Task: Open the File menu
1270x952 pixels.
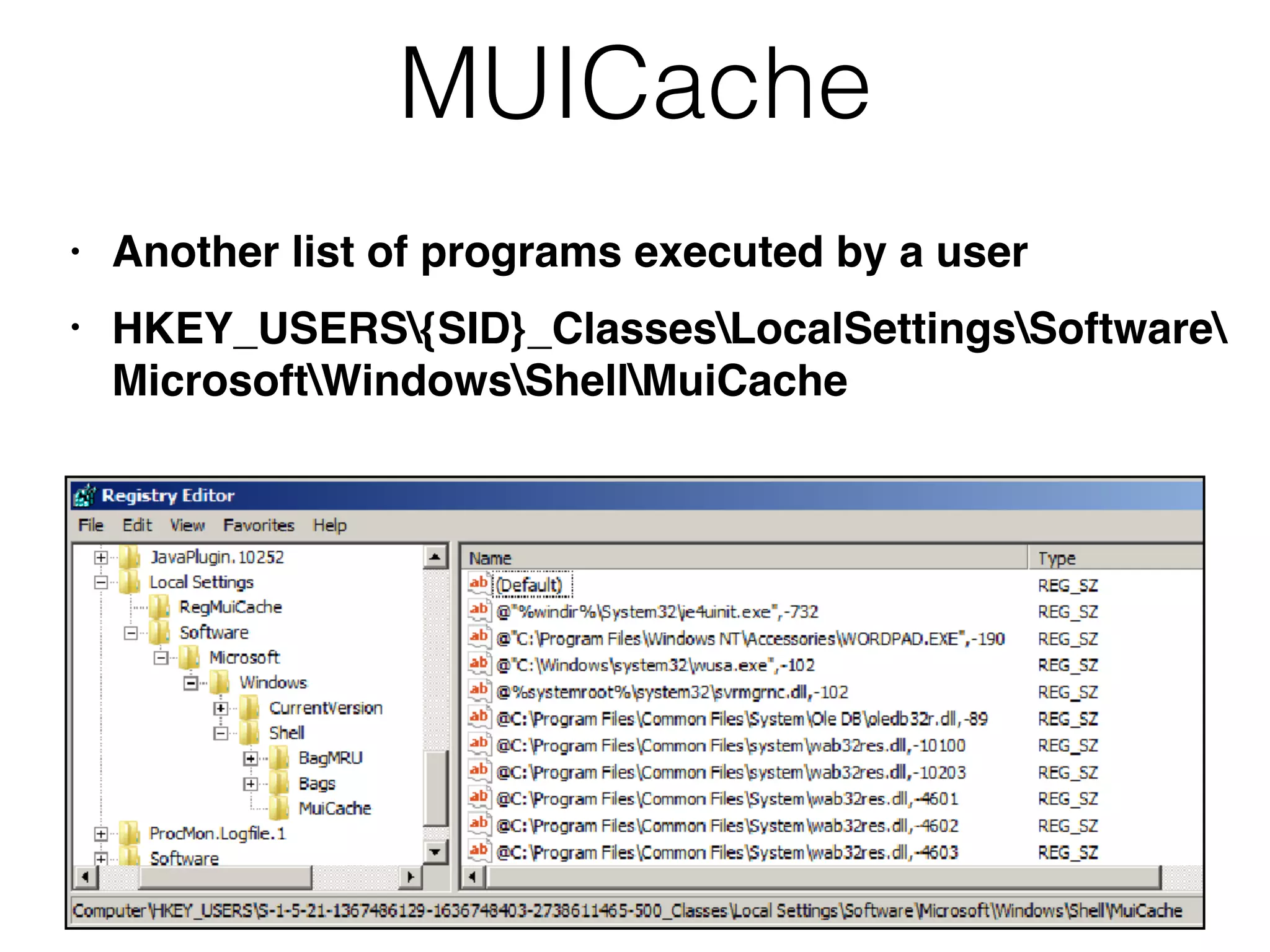Action: 91,526
